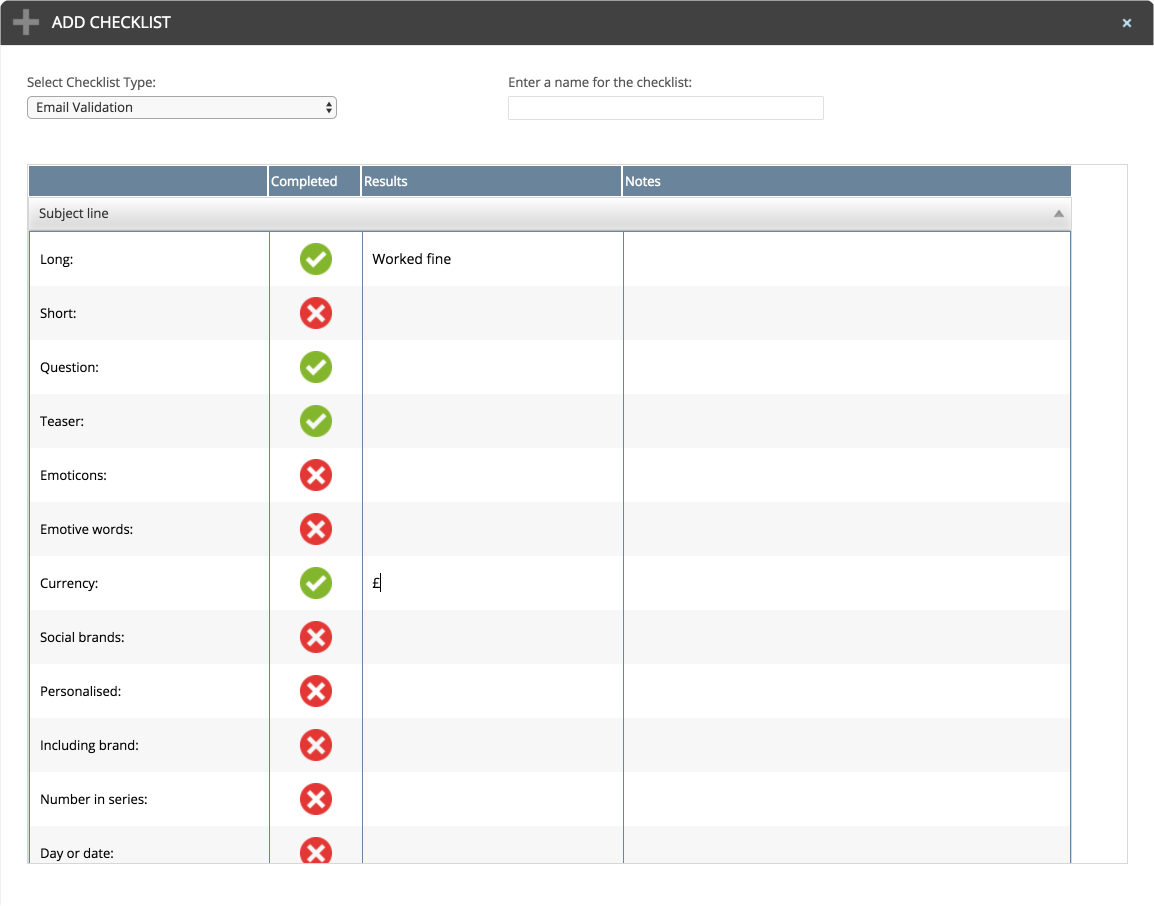The width and height of the screenshot is (1154, 906).
Task: Click the Long row Results cell
Action: [x=491, y=260]
